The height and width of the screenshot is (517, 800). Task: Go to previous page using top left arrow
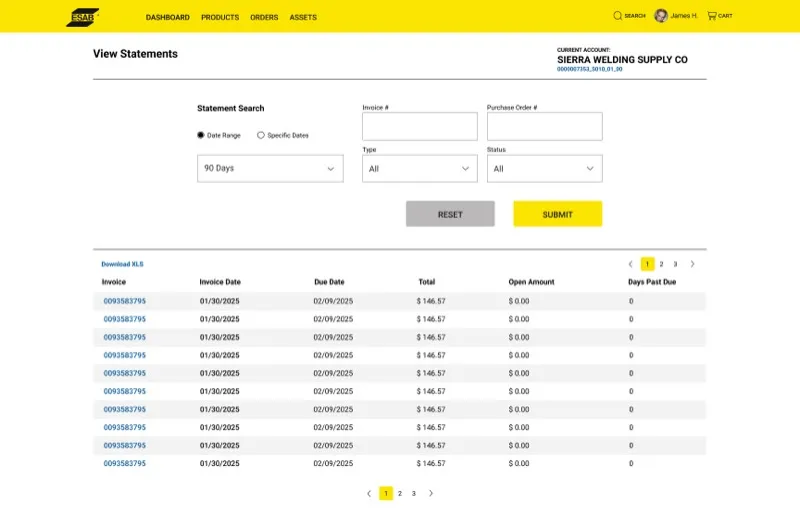point(630,264)
